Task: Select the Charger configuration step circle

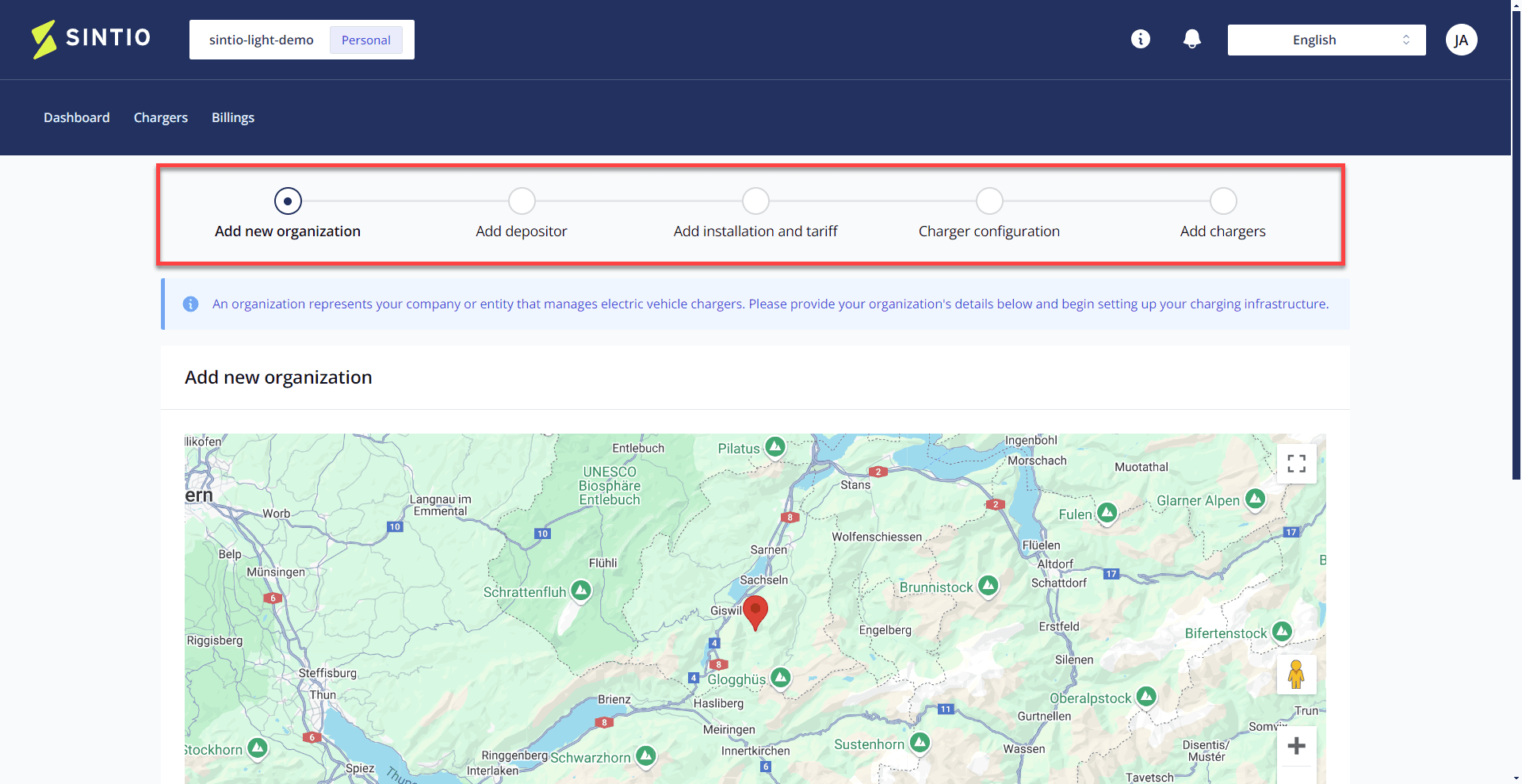Action: click(x=989, y=201)
